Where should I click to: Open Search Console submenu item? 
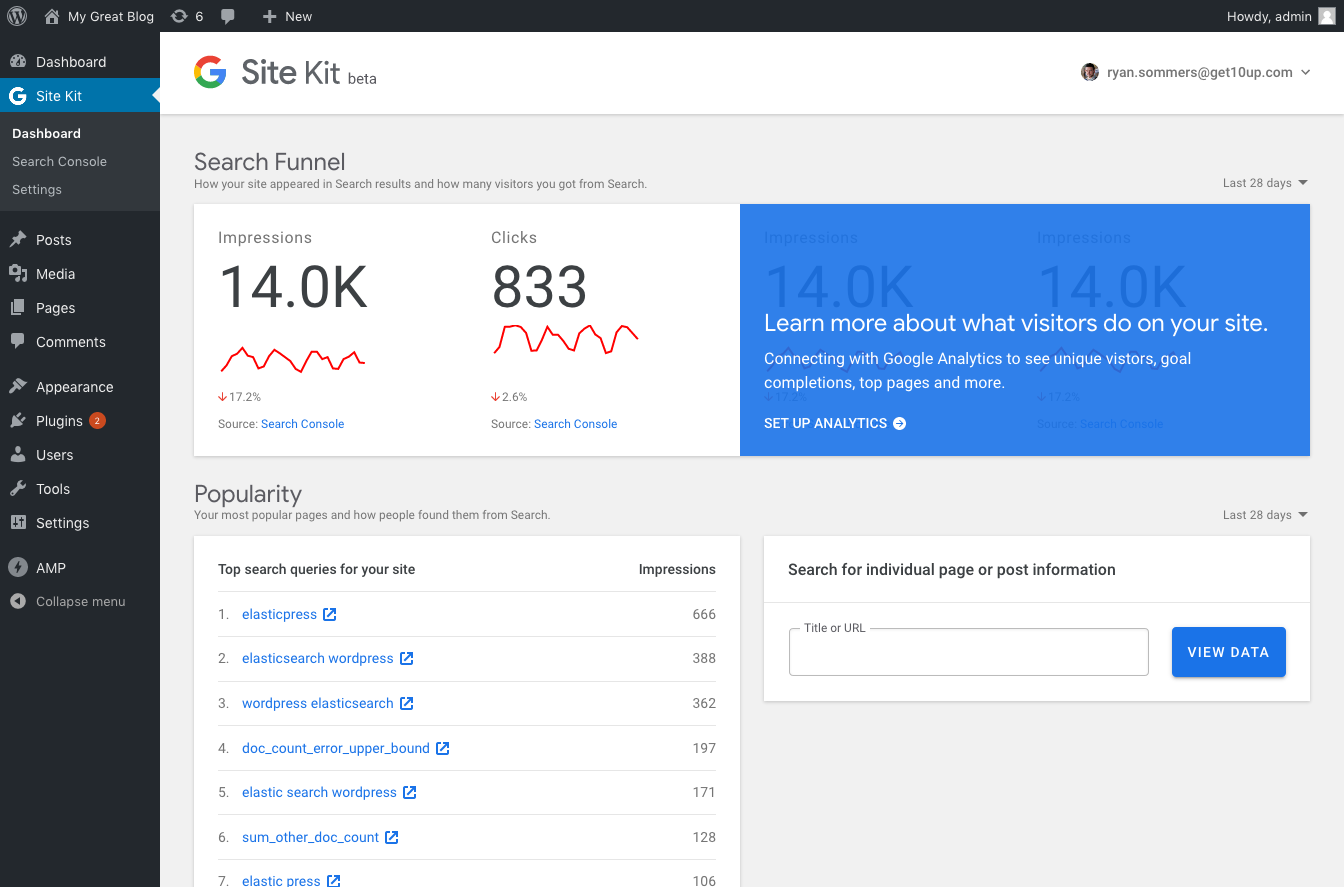[59, 161]
